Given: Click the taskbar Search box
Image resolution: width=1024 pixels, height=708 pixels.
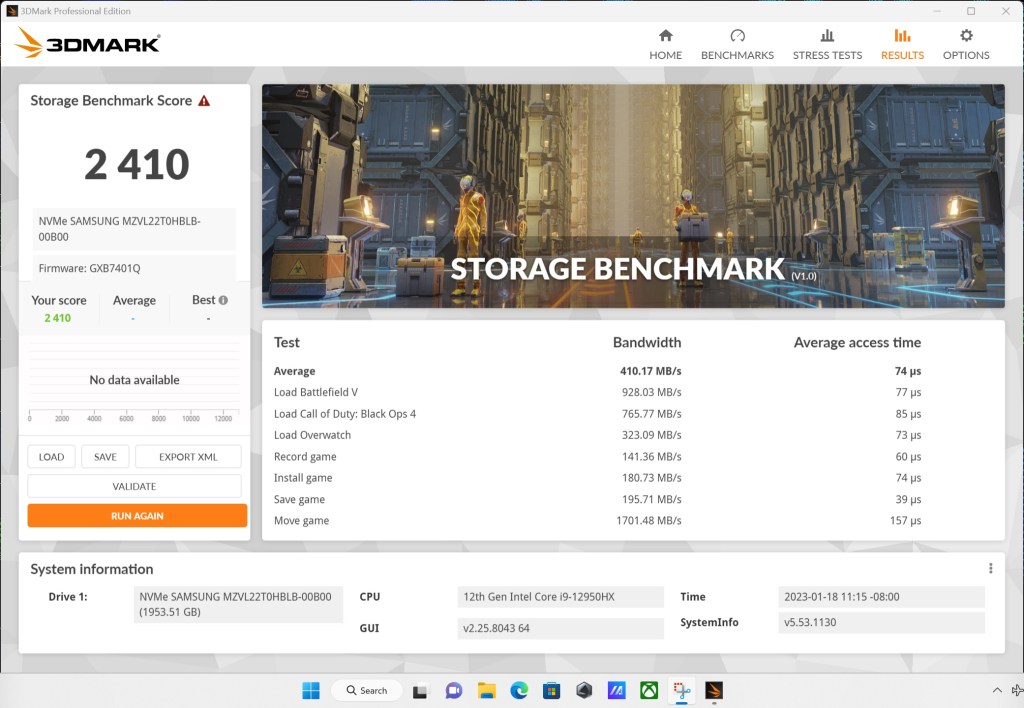Looking at the screenshot, I should pyautogui.click(x=365, y=690).
